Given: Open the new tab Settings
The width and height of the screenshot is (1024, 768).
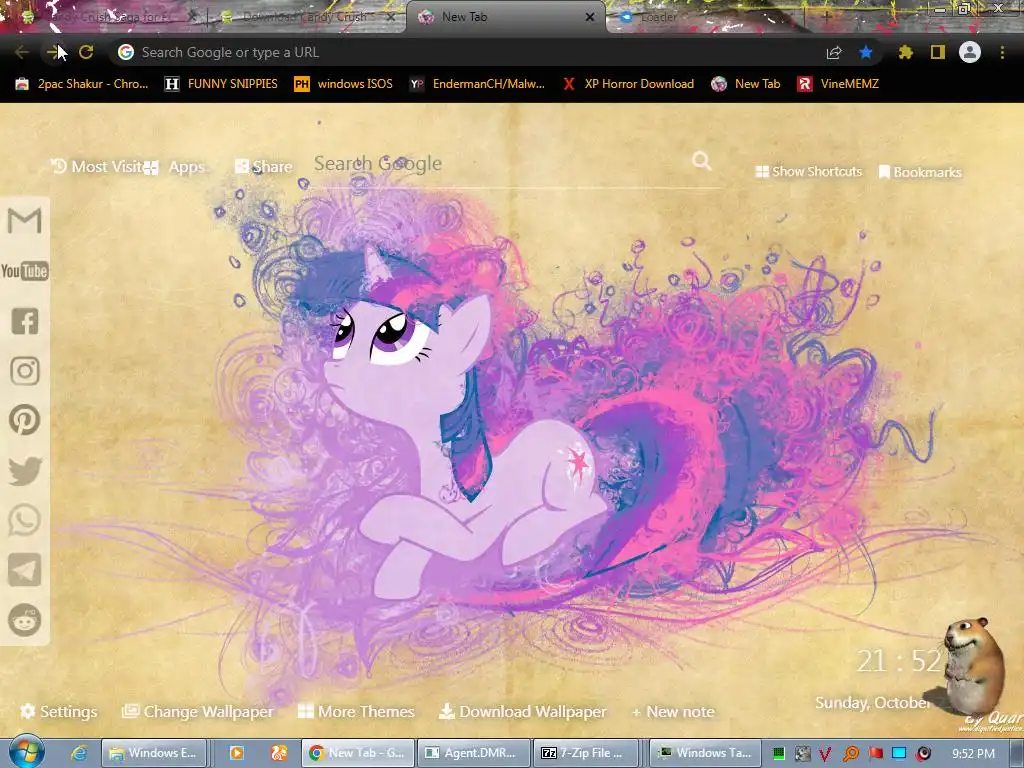Looking at the screenshot, I should tap(59, 711).
